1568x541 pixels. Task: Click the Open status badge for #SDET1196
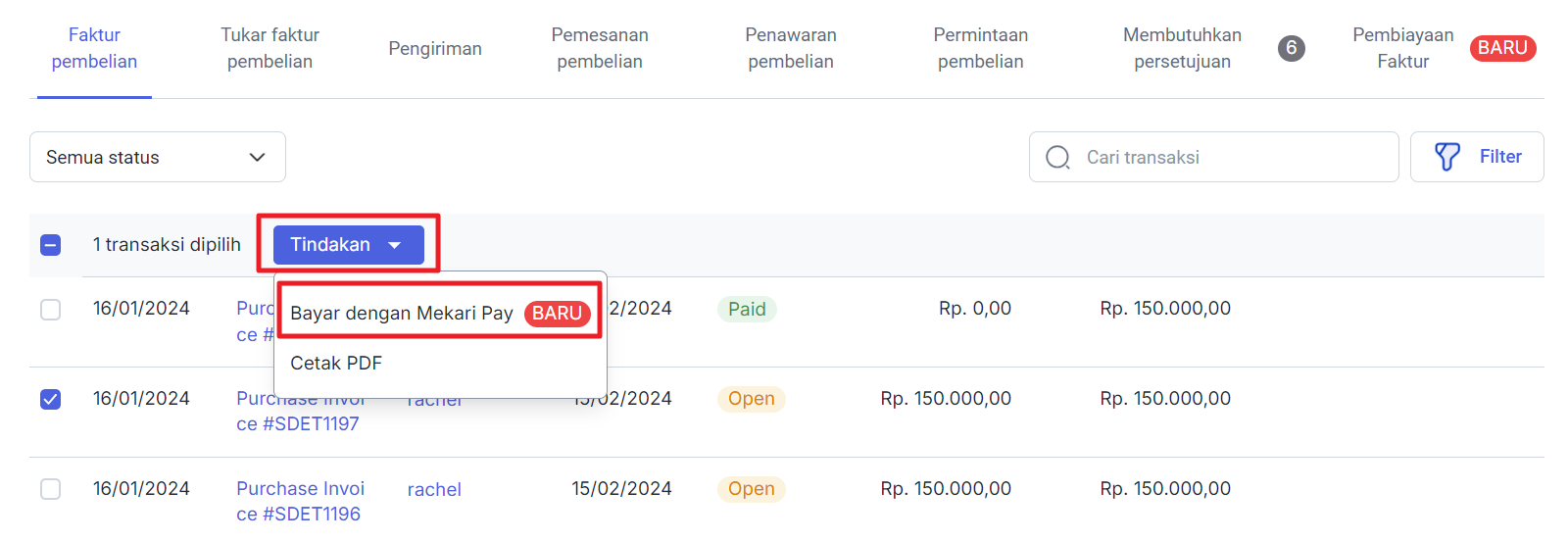point(752,489)
